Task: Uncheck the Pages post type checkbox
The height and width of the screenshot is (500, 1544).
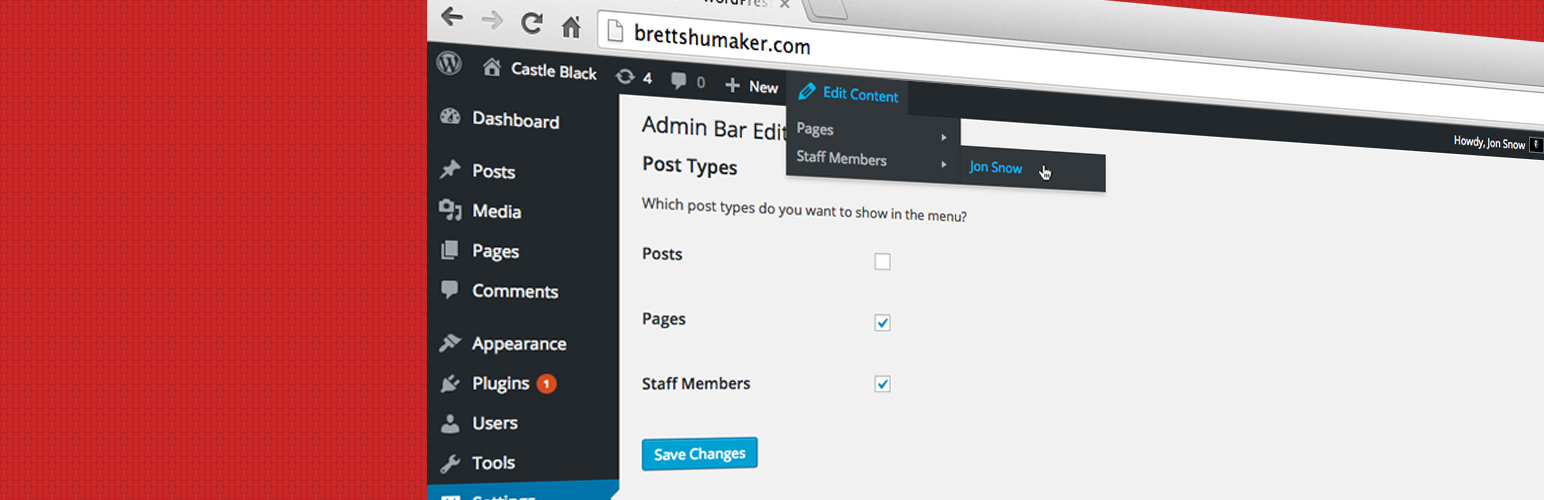Action: coord(882,323)
